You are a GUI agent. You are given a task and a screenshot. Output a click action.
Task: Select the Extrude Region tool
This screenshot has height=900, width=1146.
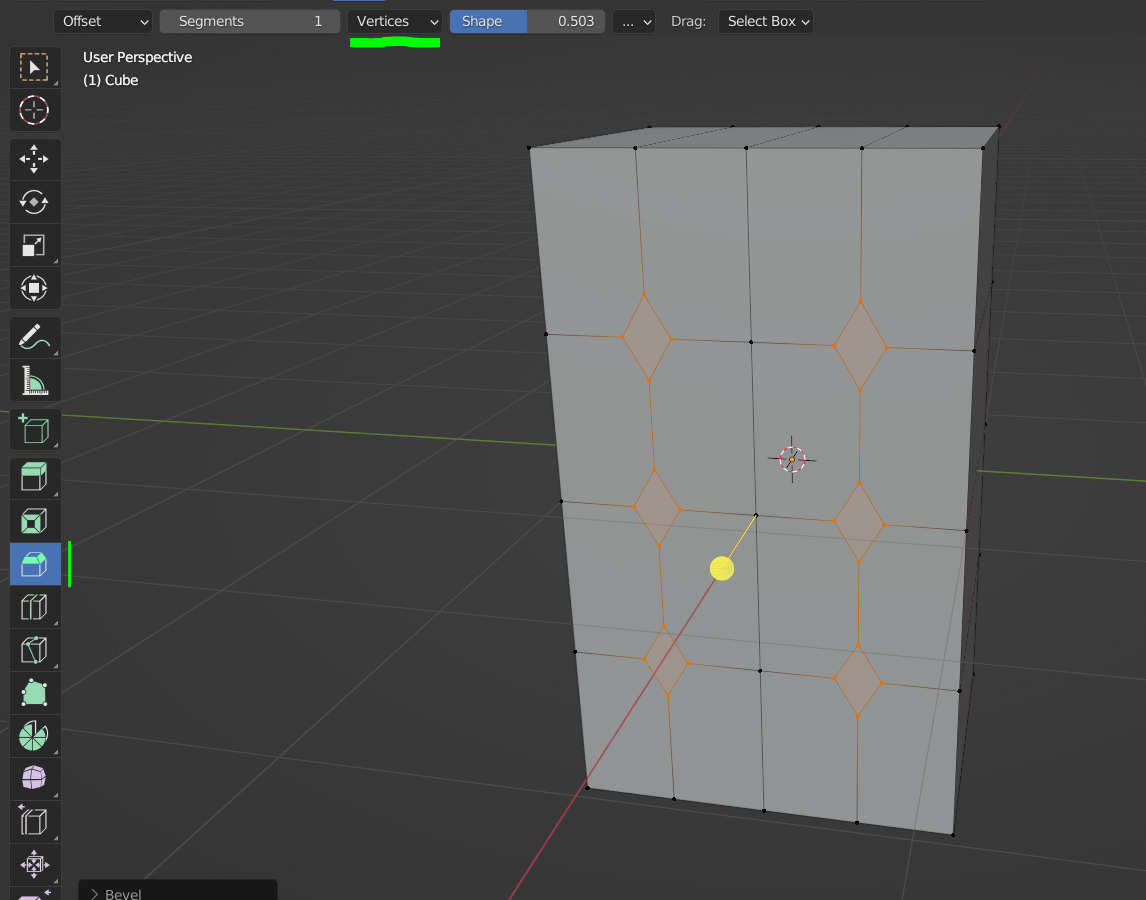tap(35, 478)
